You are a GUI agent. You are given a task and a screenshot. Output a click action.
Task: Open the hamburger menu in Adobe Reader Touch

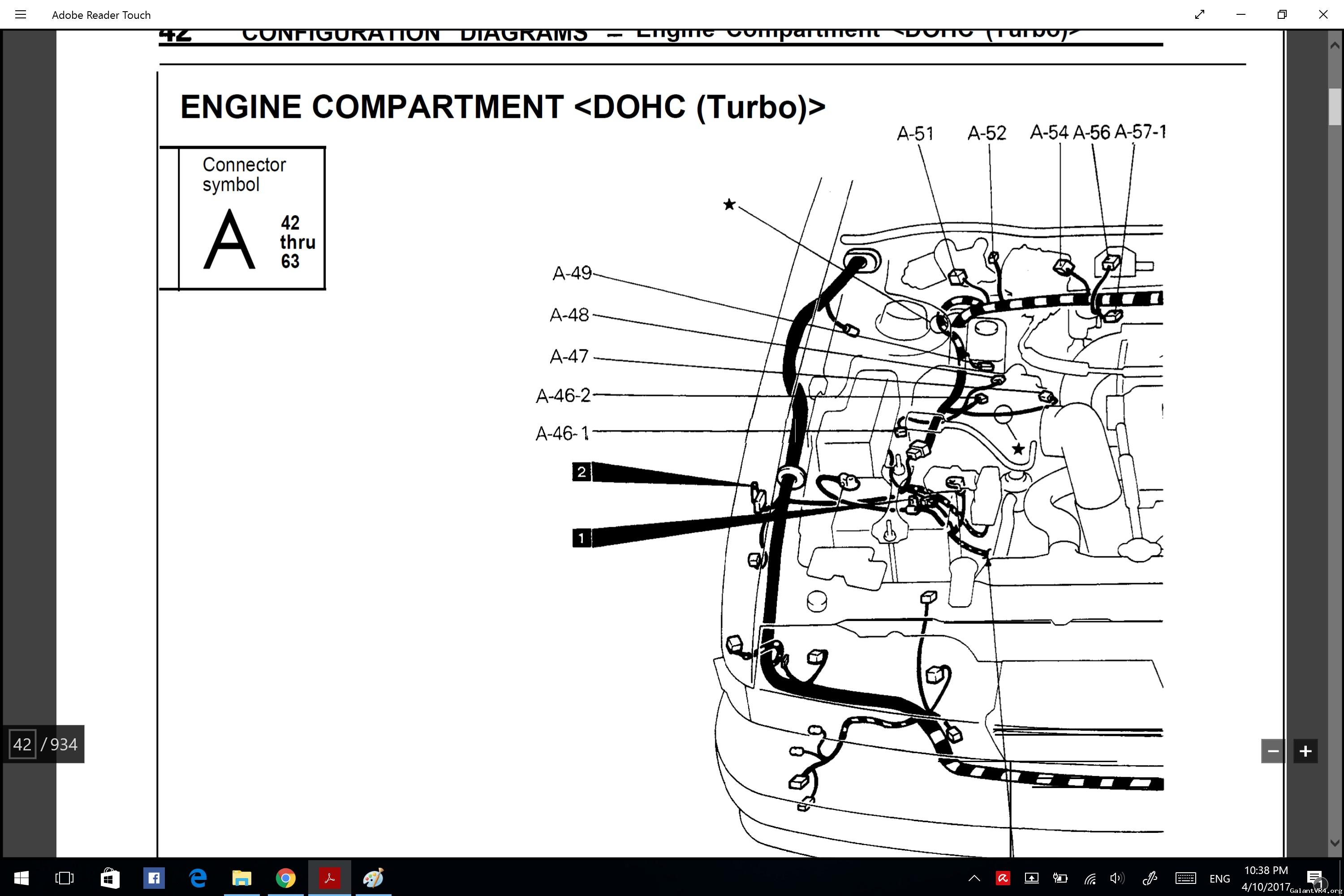click(x=21, y=15)
